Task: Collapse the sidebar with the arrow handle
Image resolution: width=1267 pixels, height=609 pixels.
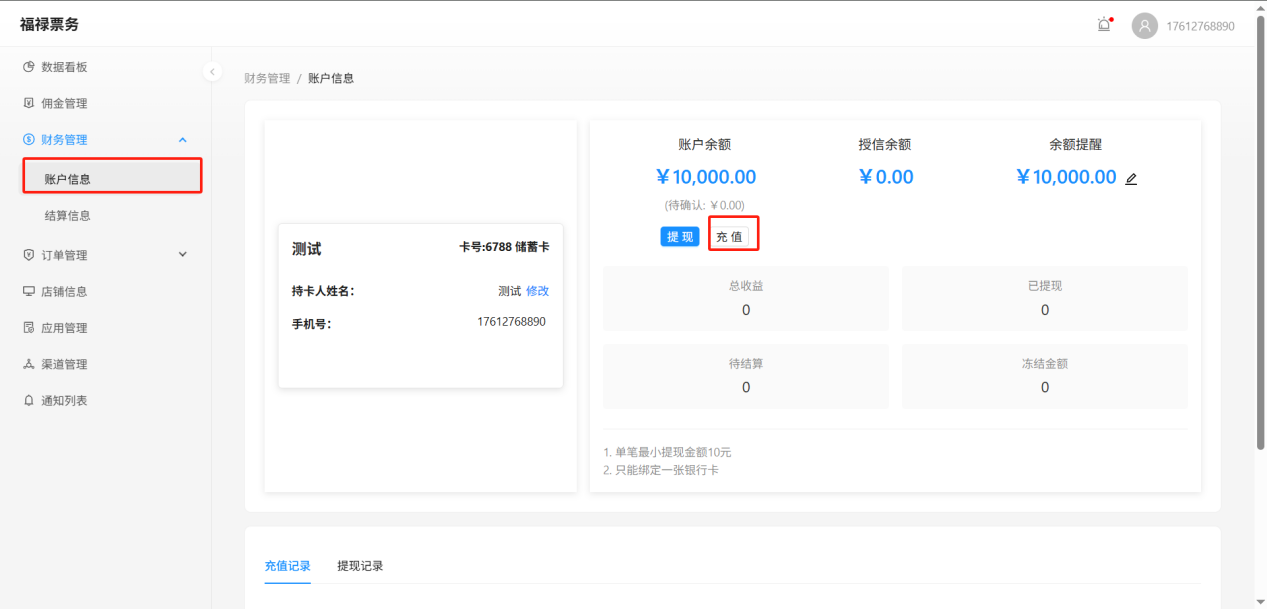Action: point(212,72)
